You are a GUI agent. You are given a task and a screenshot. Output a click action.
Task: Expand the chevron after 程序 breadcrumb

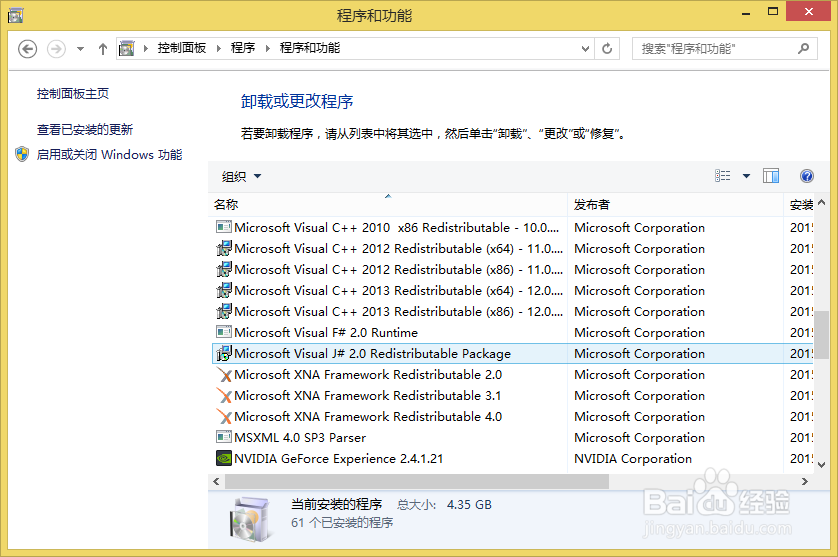pos(268,49)
